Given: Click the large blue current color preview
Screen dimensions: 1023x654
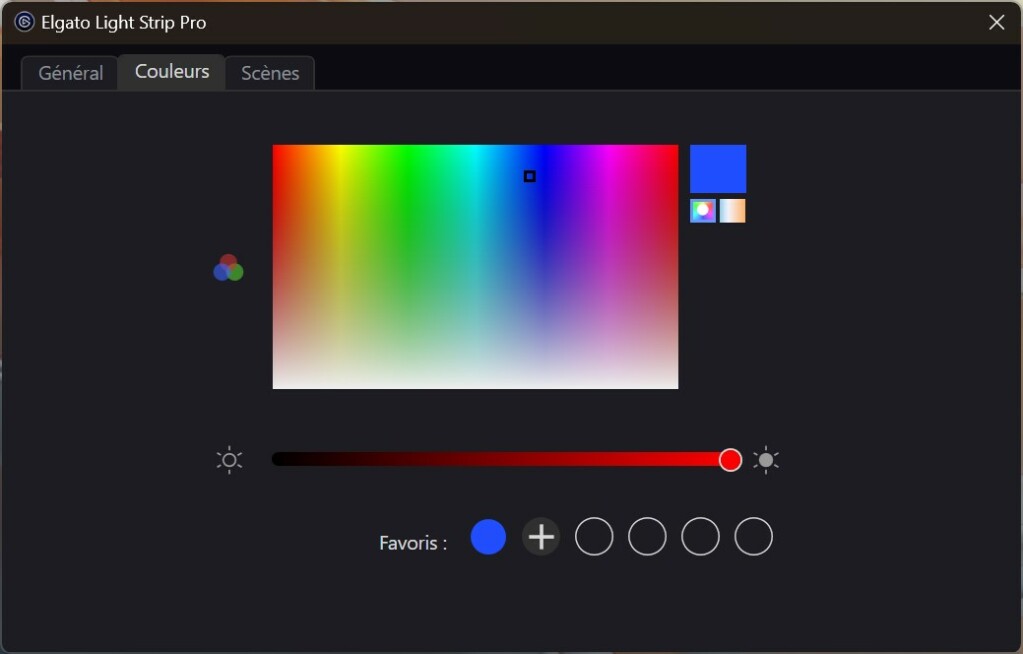Looking at the screenshot, I should coord(717,168).
